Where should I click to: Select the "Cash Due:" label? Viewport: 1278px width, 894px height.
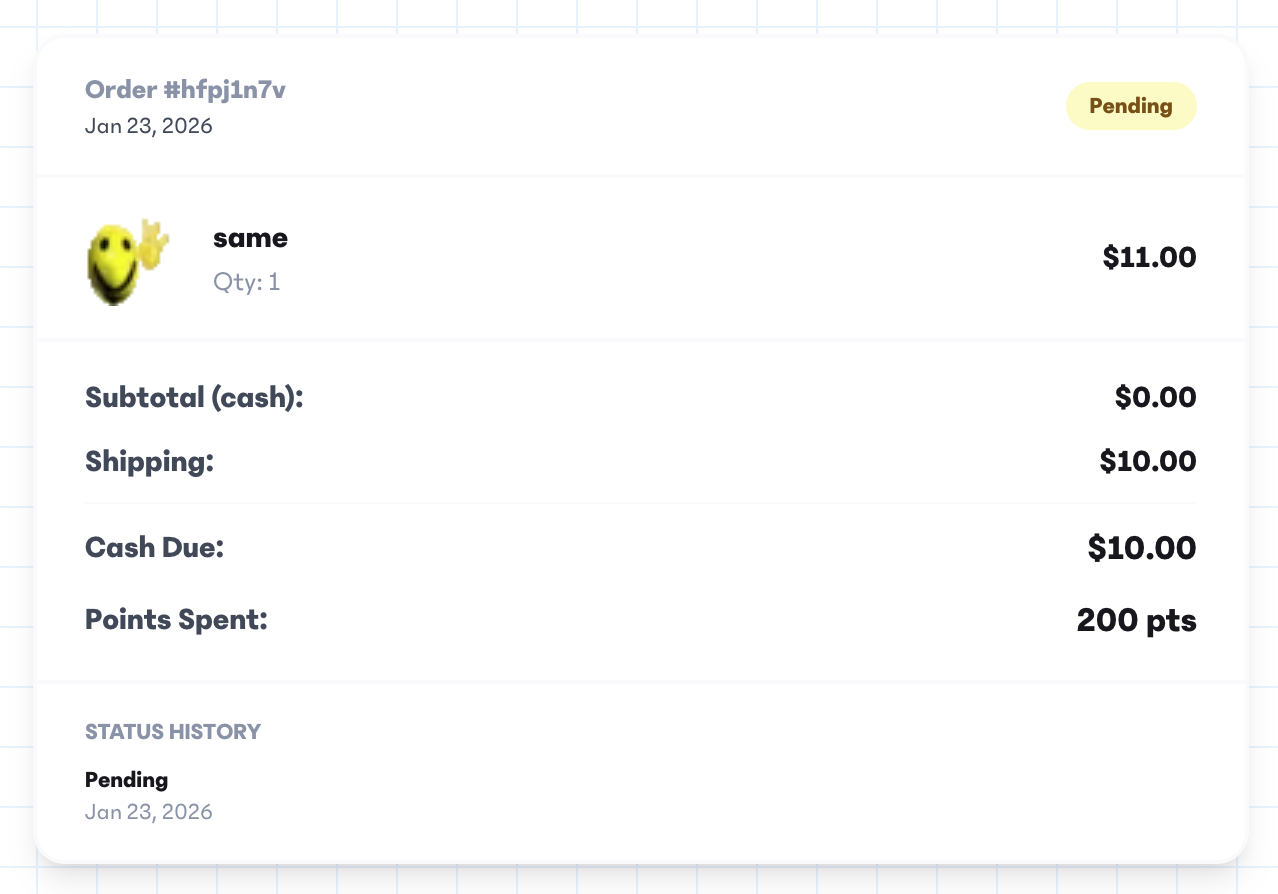[x=154, y=548]
